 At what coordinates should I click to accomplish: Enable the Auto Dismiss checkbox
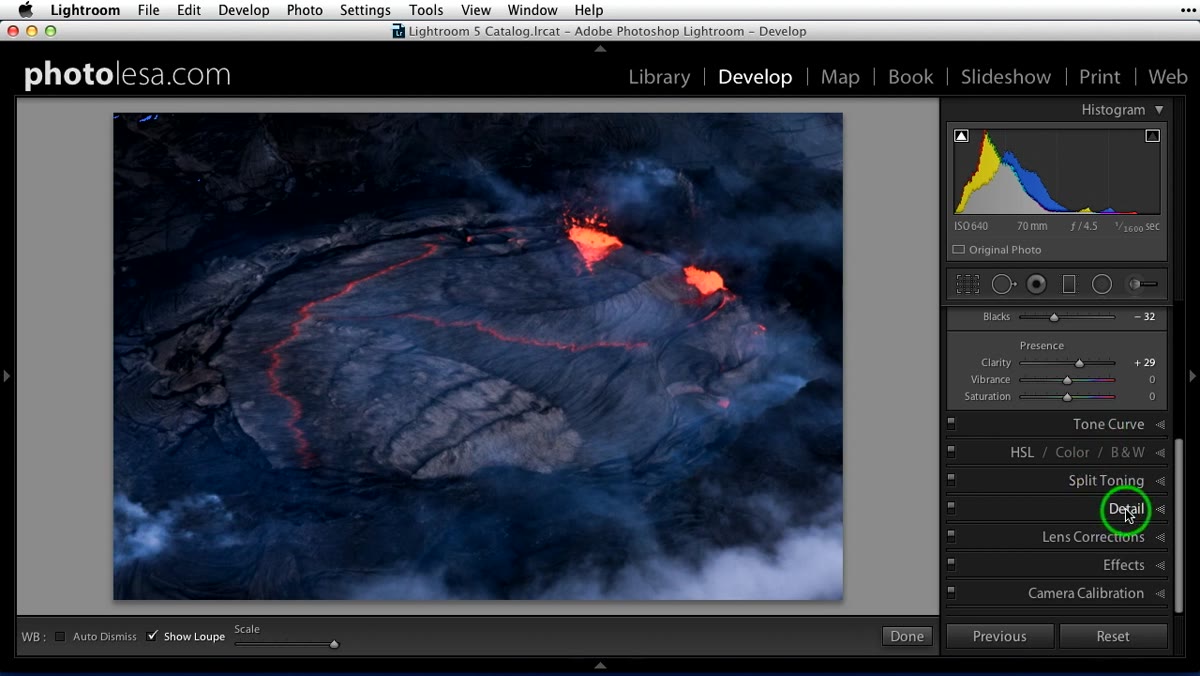click(x=60, y=637)
